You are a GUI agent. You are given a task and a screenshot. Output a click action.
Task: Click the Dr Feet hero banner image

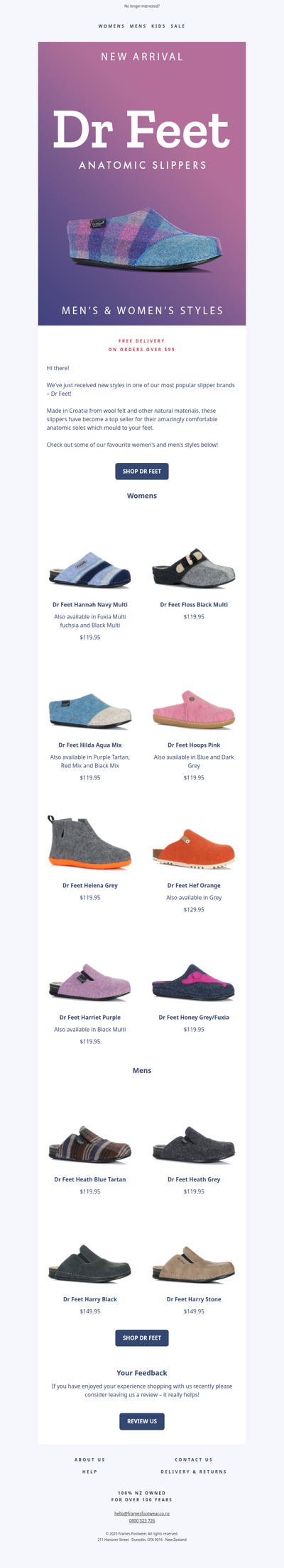point(142,184)
